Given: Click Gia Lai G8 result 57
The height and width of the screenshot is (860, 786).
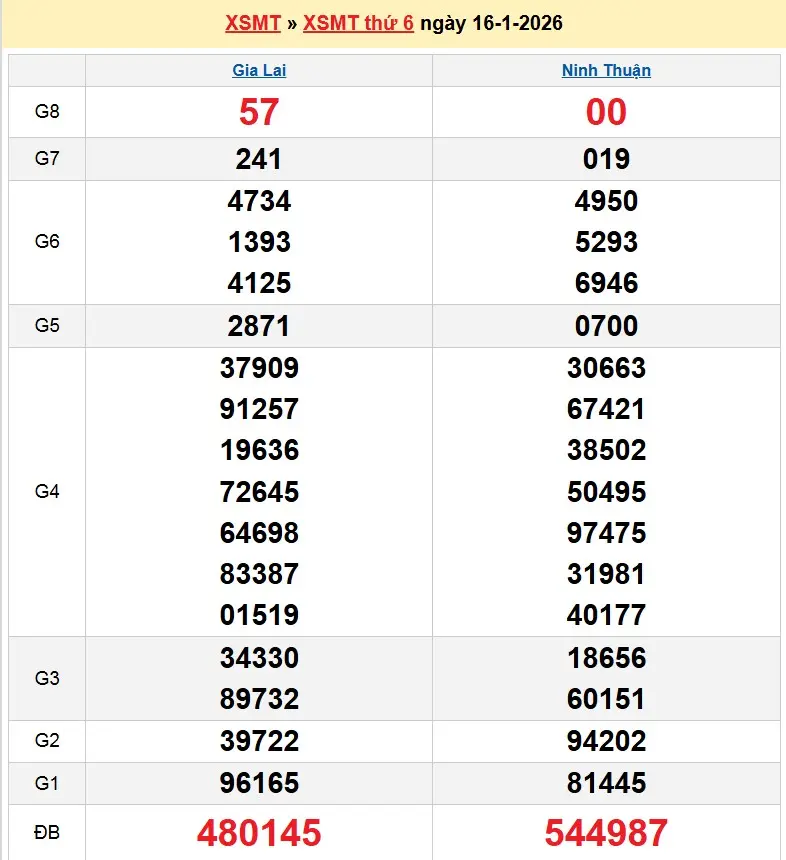Looking at the screenshot, I should (259, 112).
